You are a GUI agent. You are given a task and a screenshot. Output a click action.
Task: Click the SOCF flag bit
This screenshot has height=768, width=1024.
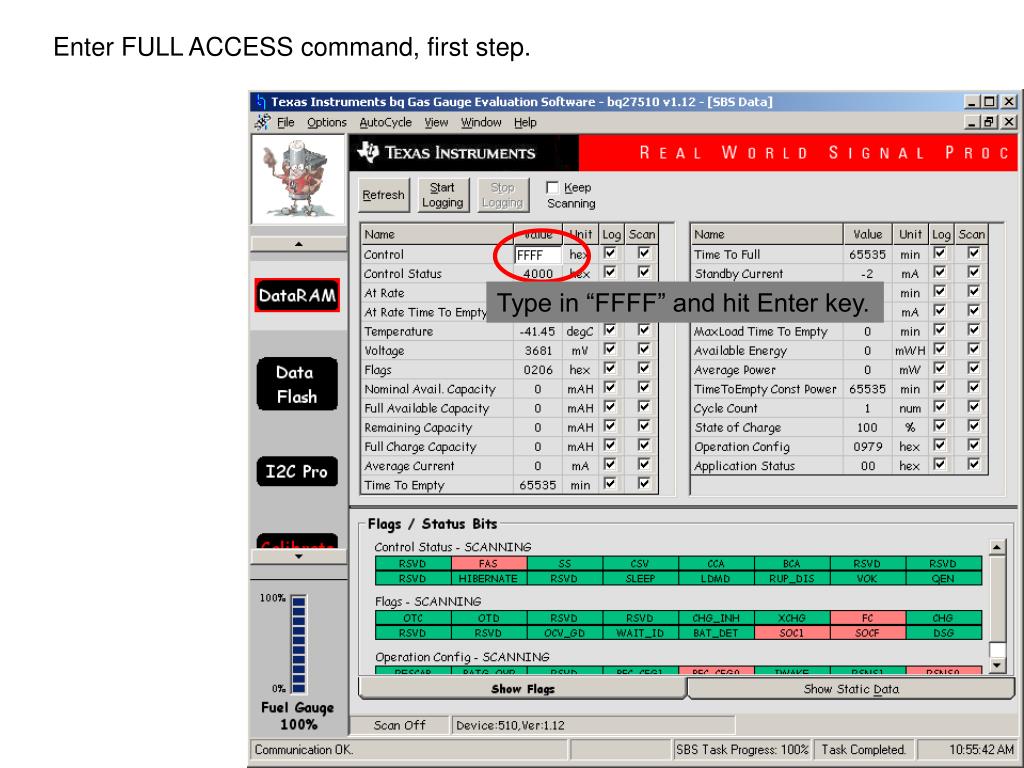click(x=867, y=633)
